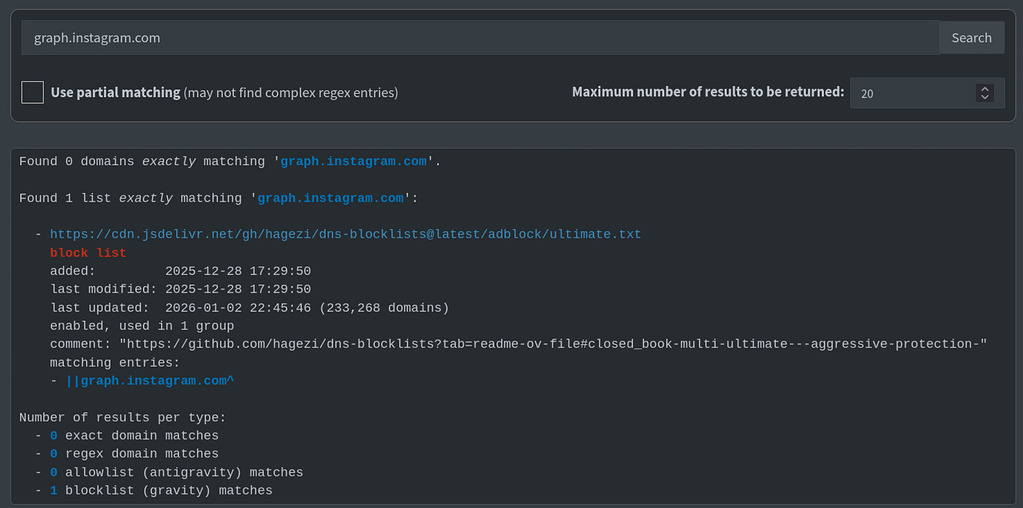Click 'Number of results per type:' heading
The width and height of the screenshot is (1023, 508).
tap(123, 417)
